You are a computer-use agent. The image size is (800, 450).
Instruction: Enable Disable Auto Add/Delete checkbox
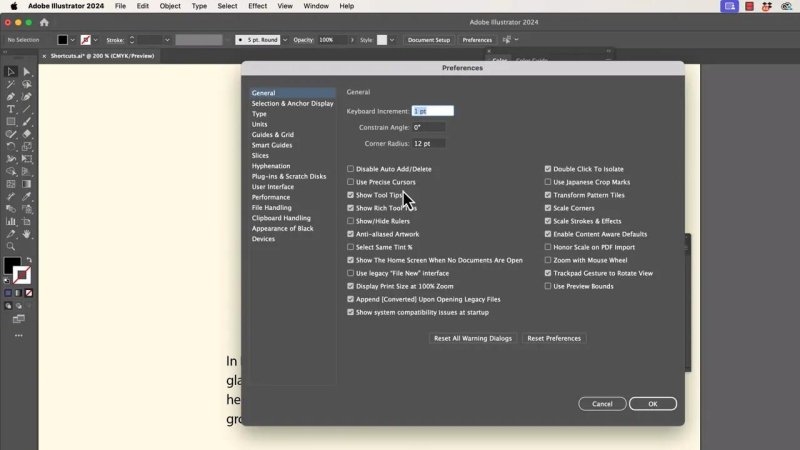click(x=351, y=169)
